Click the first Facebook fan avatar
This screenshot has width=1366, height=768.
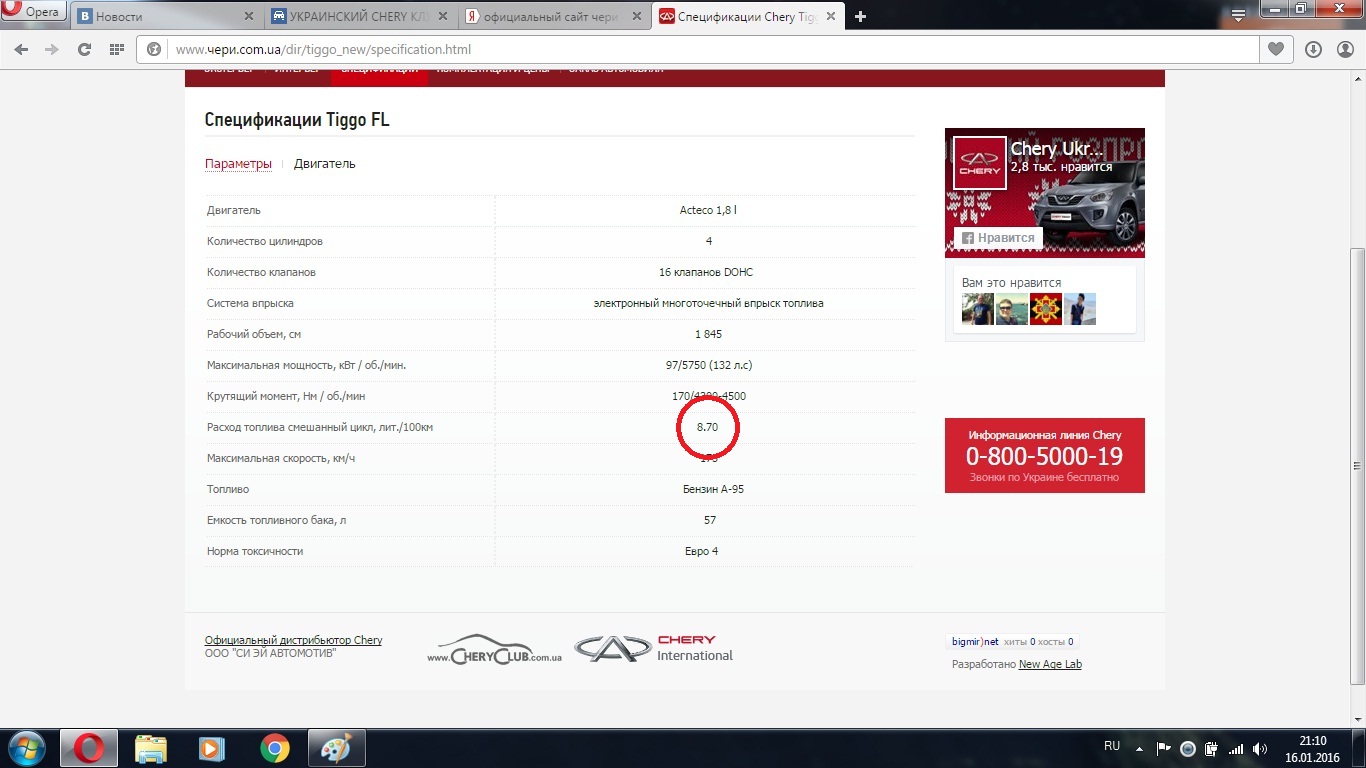(978, 309)
